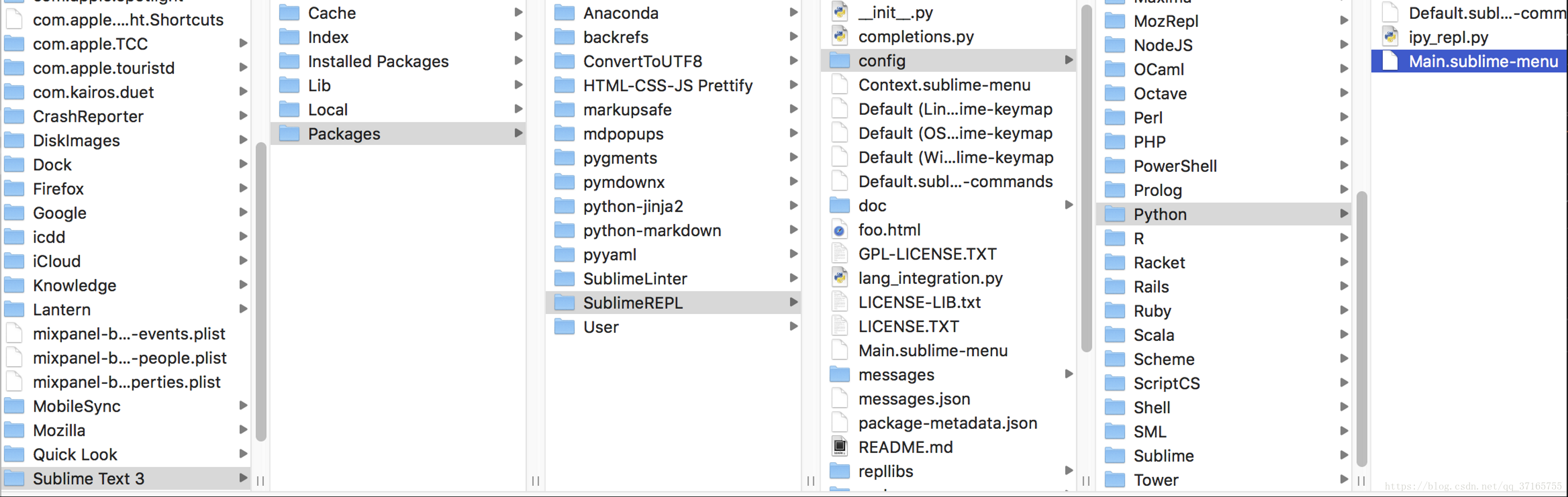Click the Packages folder icon
Image resolution: width=1568 pixels, height=497 pixels.
click(x=289, y=133)
